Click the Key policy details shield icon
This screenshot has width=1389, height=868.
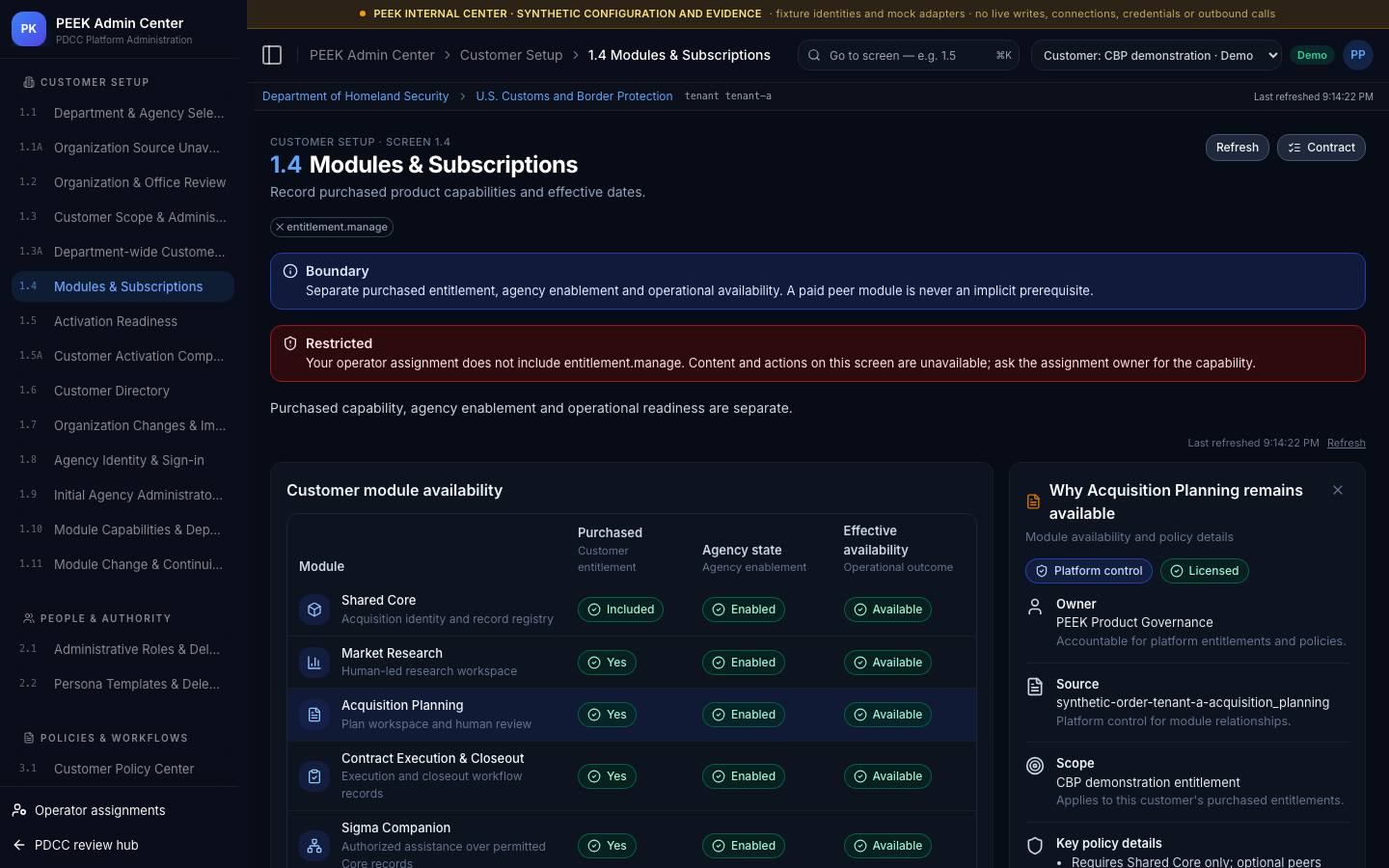pos(1035,846)
